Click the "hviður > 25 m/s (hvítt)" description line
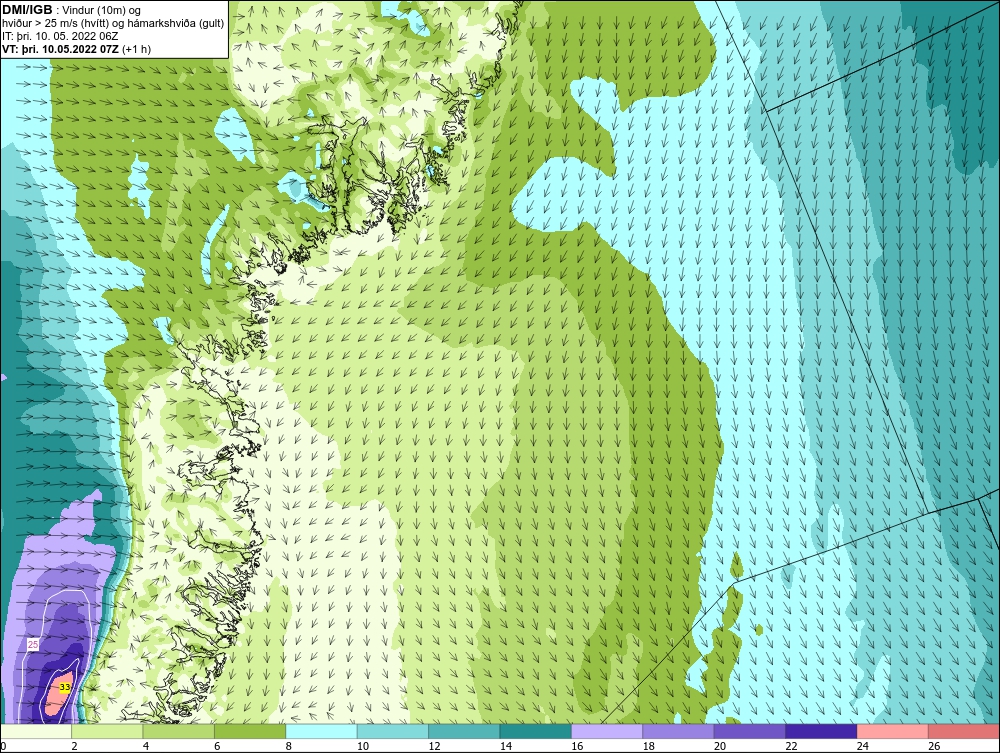 click(x=113, y=24)
